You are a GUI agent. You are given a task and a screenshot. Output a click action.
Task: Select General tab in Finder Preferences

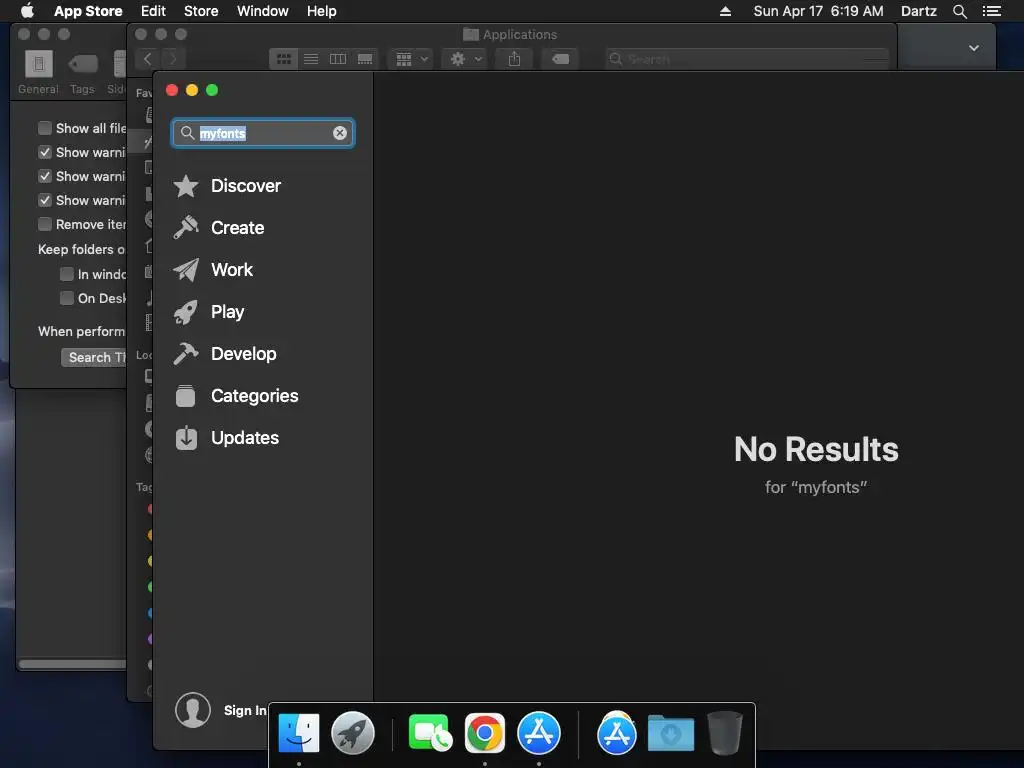(x=39, y=72)
